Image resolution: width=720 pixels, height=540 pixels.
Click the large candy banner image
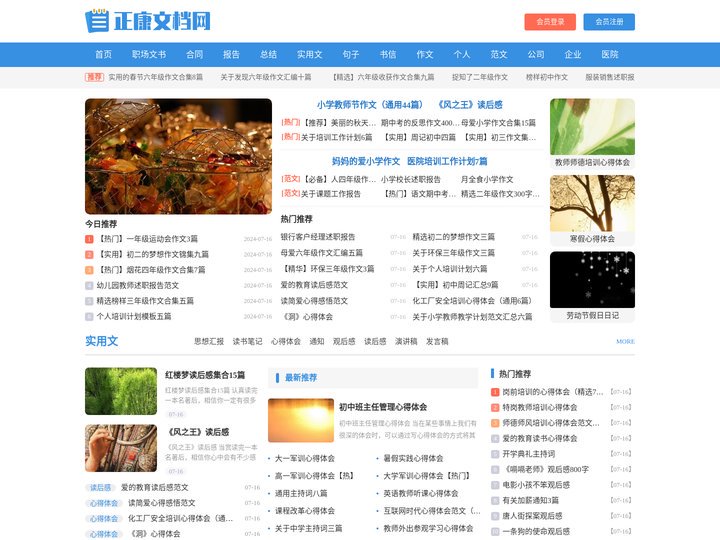click(178, 156)
